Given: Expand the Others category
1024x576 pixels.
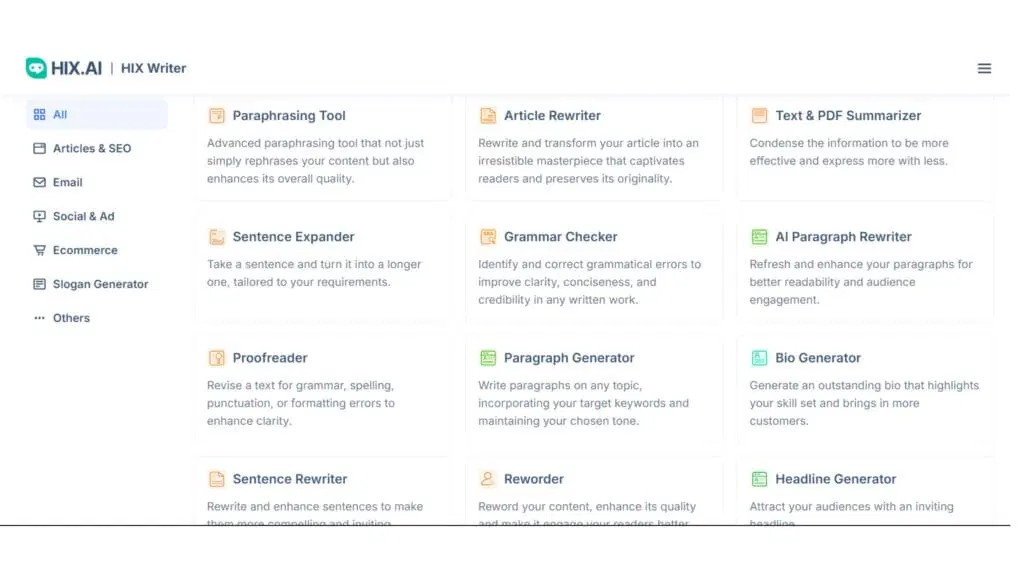Looking at the screenshot, I should tap(71, 319).
